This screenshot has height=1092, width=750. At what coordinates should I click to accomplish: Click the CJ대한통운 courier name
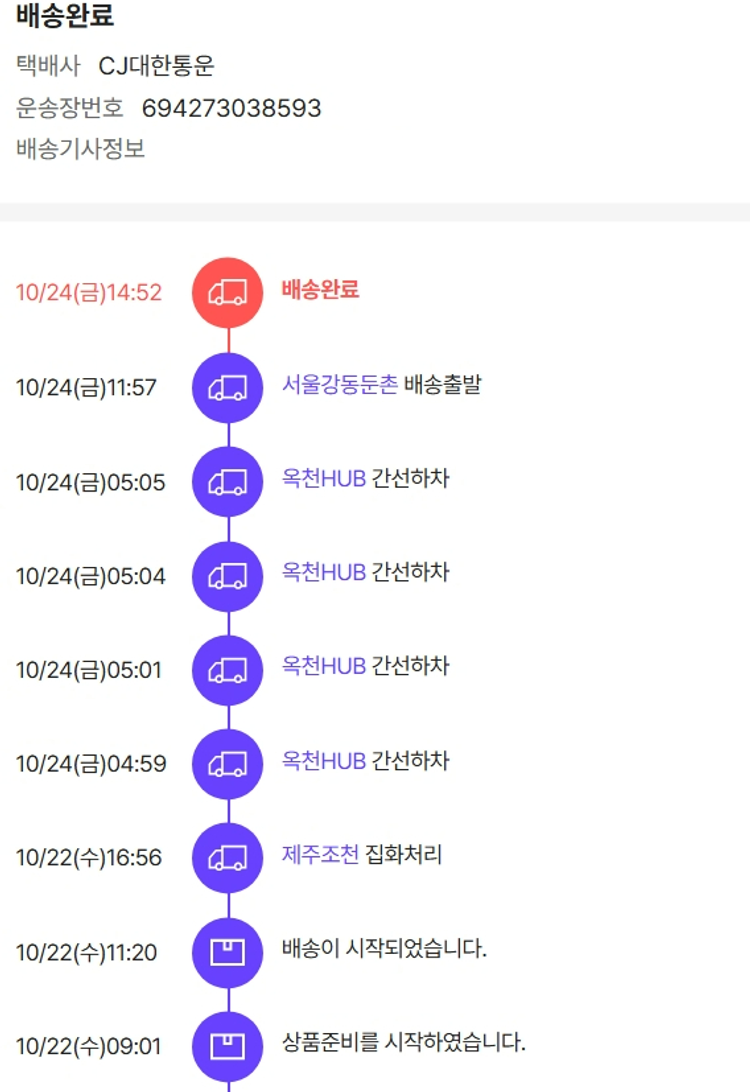(157, 67)
